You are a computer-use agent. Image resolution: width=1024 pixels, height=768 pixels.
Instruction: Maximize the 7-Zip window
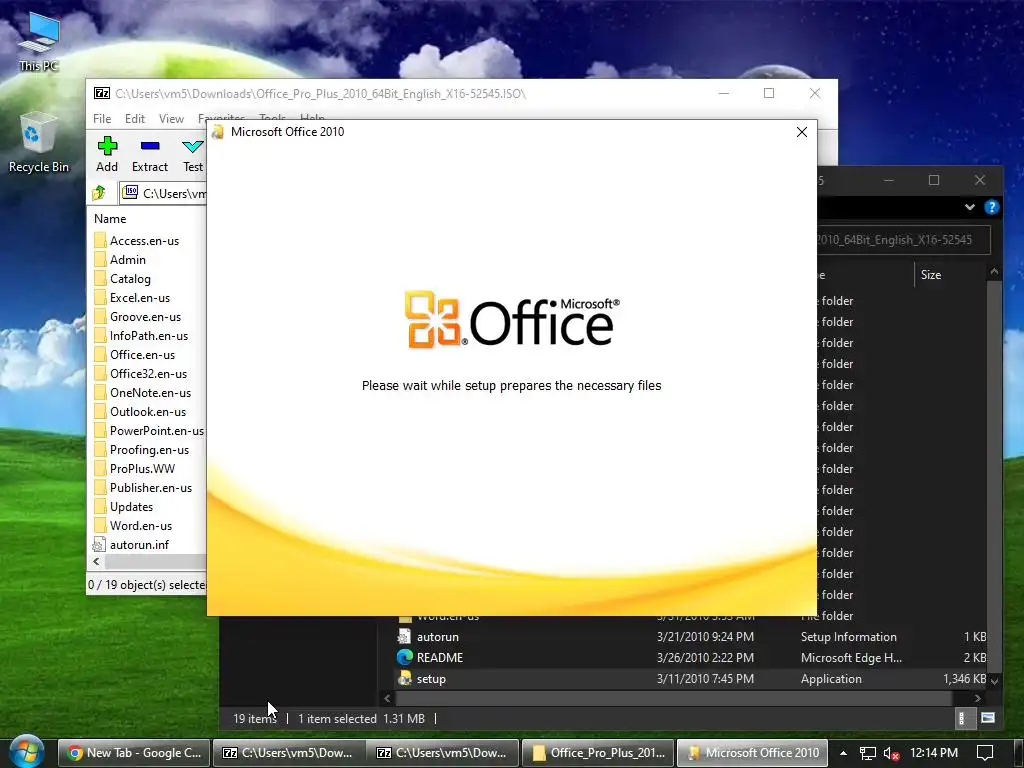coord(769,93)
